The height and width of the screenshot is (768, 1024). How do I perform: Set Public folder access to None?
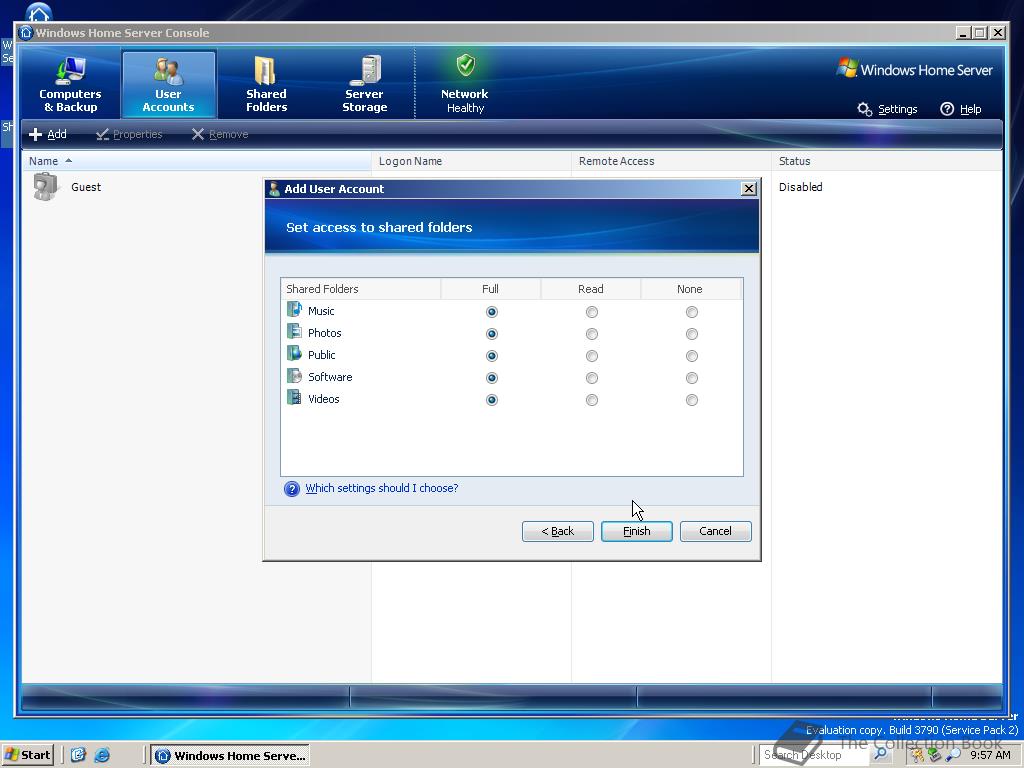point(692,356)
